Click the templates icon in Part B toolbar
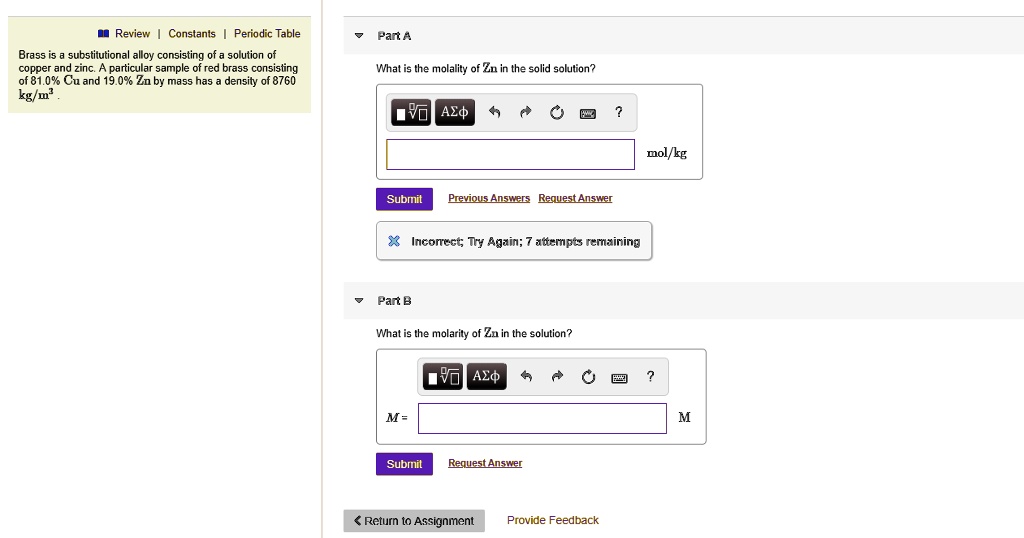The height and width of the screenshot is (538, 1024). [x=443, y=377]
